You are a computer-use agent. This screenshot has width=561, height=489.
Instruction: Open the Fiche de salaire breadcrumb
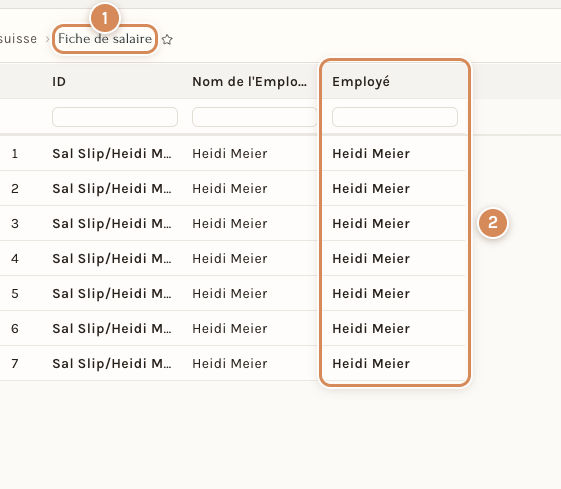[x=105, y=39]
